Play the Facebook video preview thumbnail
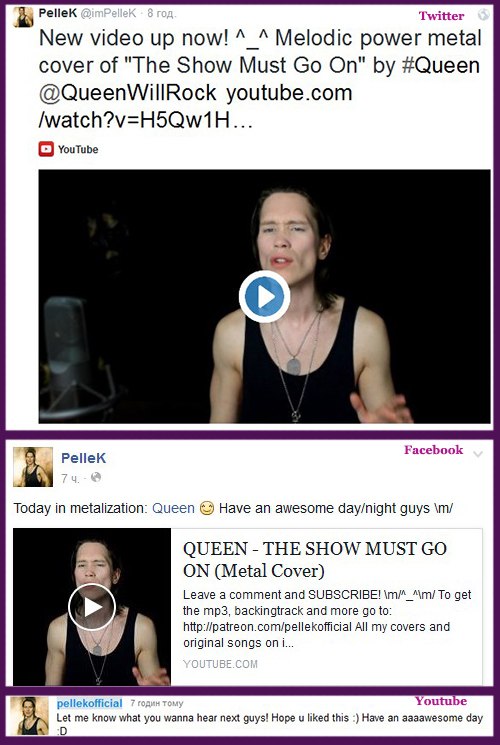 pos(92,607)
